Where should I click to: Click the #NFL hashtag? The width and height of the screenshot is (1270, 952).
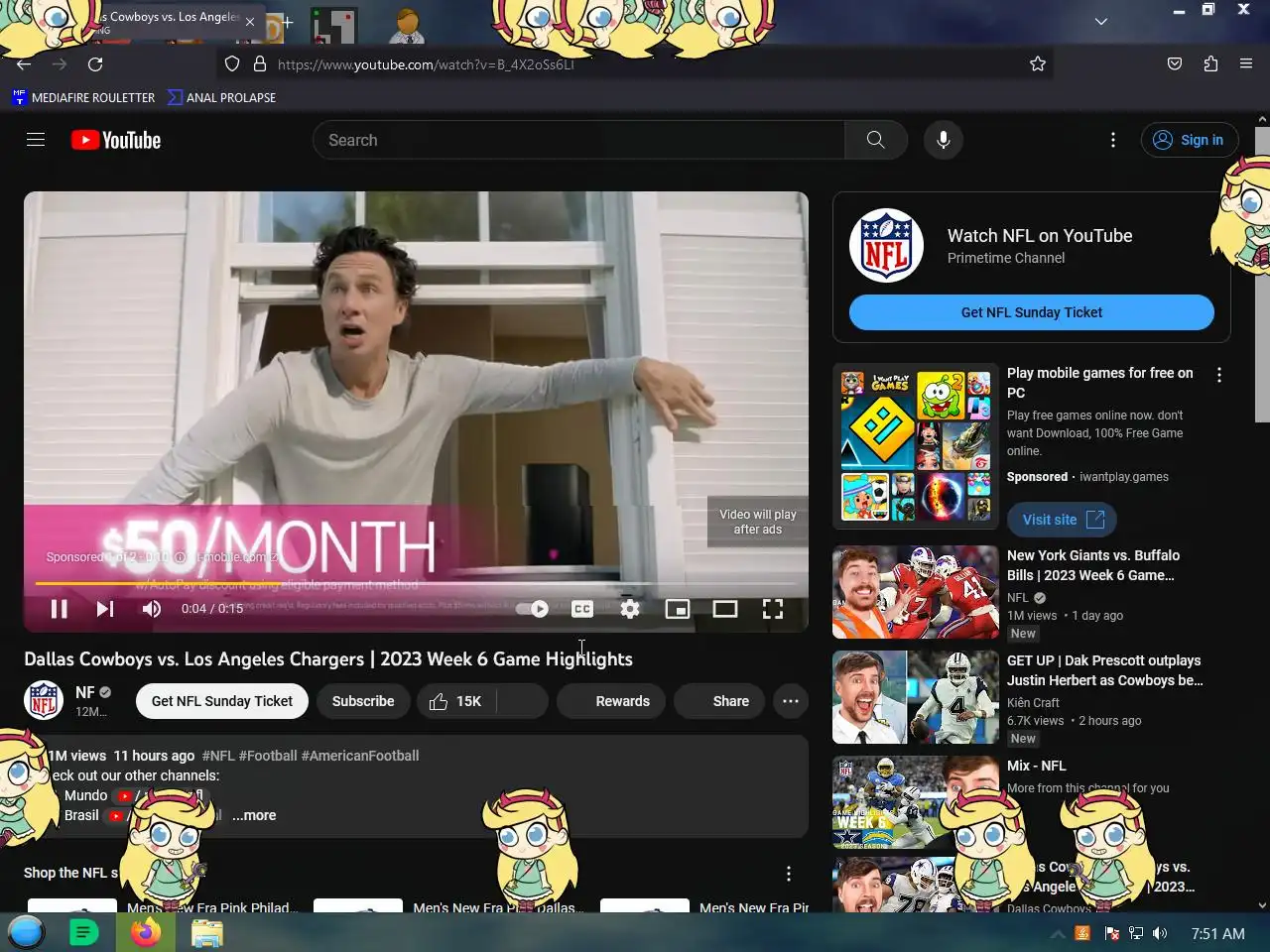tap(218, 756)
